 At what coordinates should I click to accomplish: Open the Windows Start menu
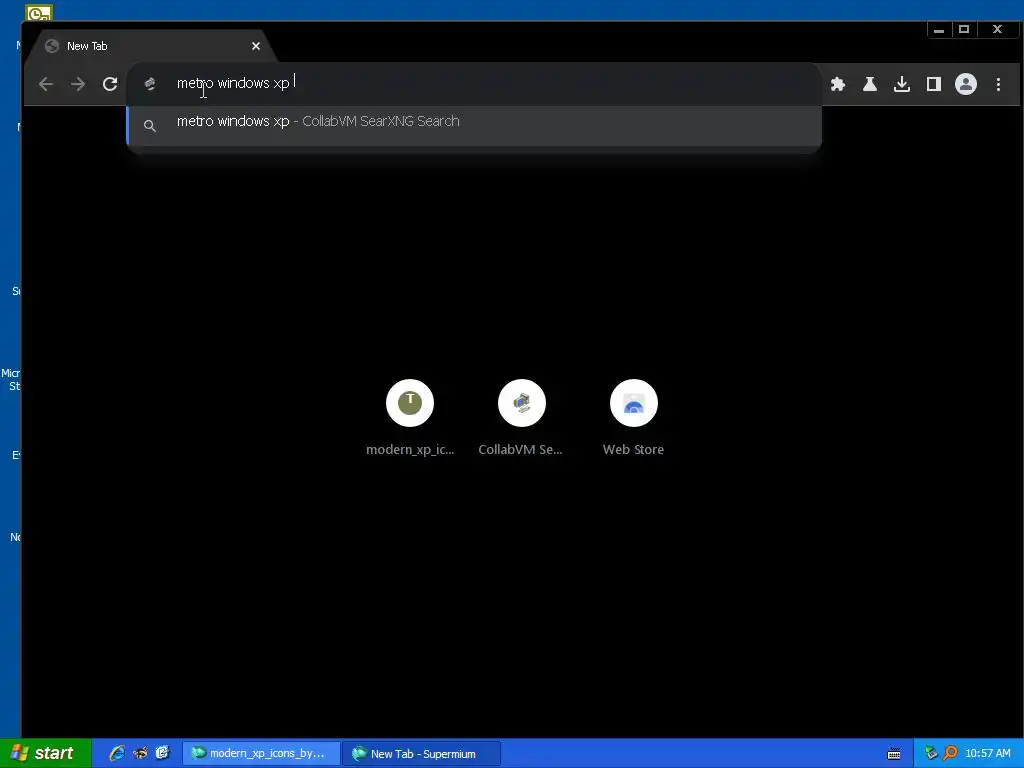click(x=45, y=753)
